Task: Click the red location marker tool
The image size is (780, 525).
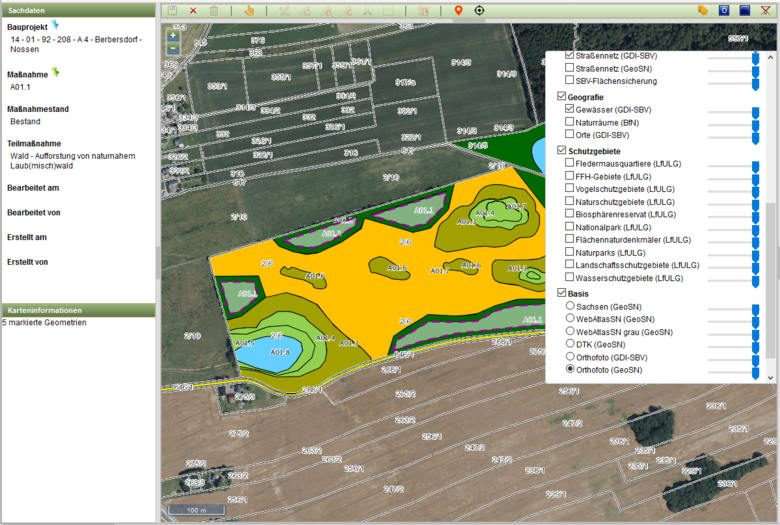Action: point(458,10)
